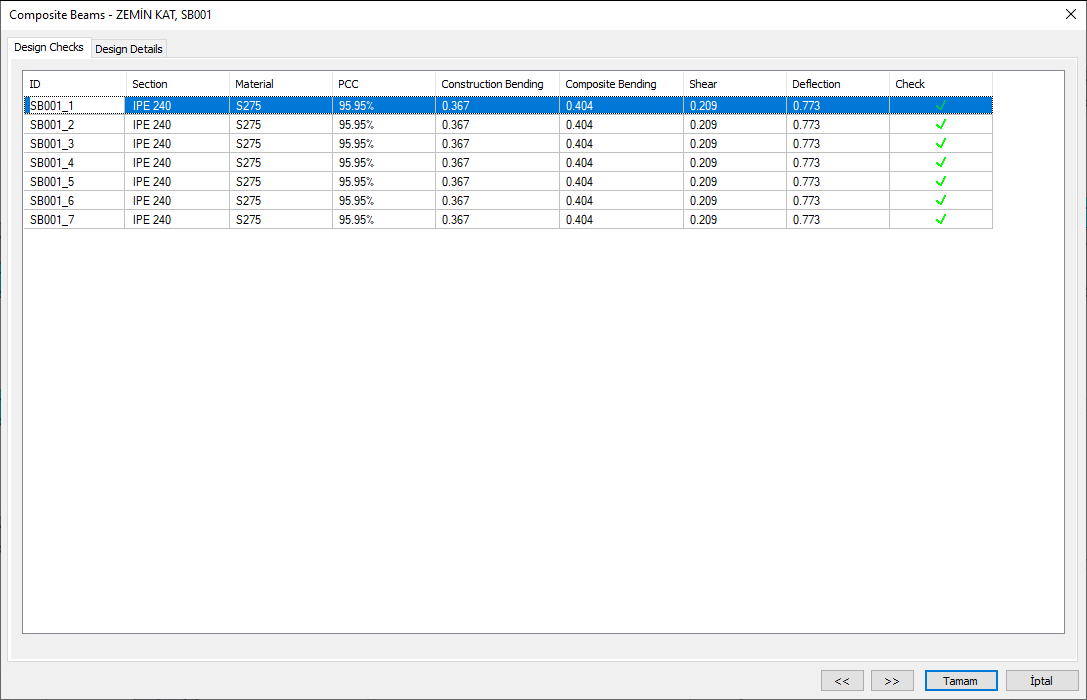
Task: Switch to the Design Details tab
Action: point(129,49)
